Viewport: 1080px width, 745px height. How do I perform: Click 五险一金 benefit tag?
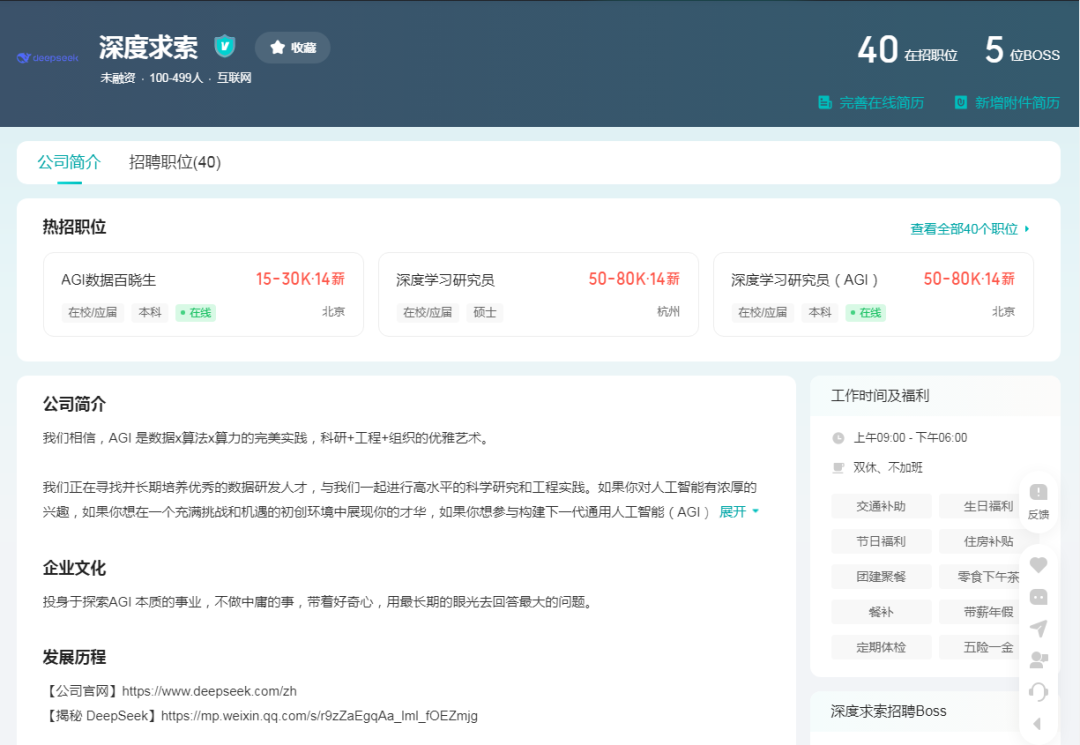(988, 647)
